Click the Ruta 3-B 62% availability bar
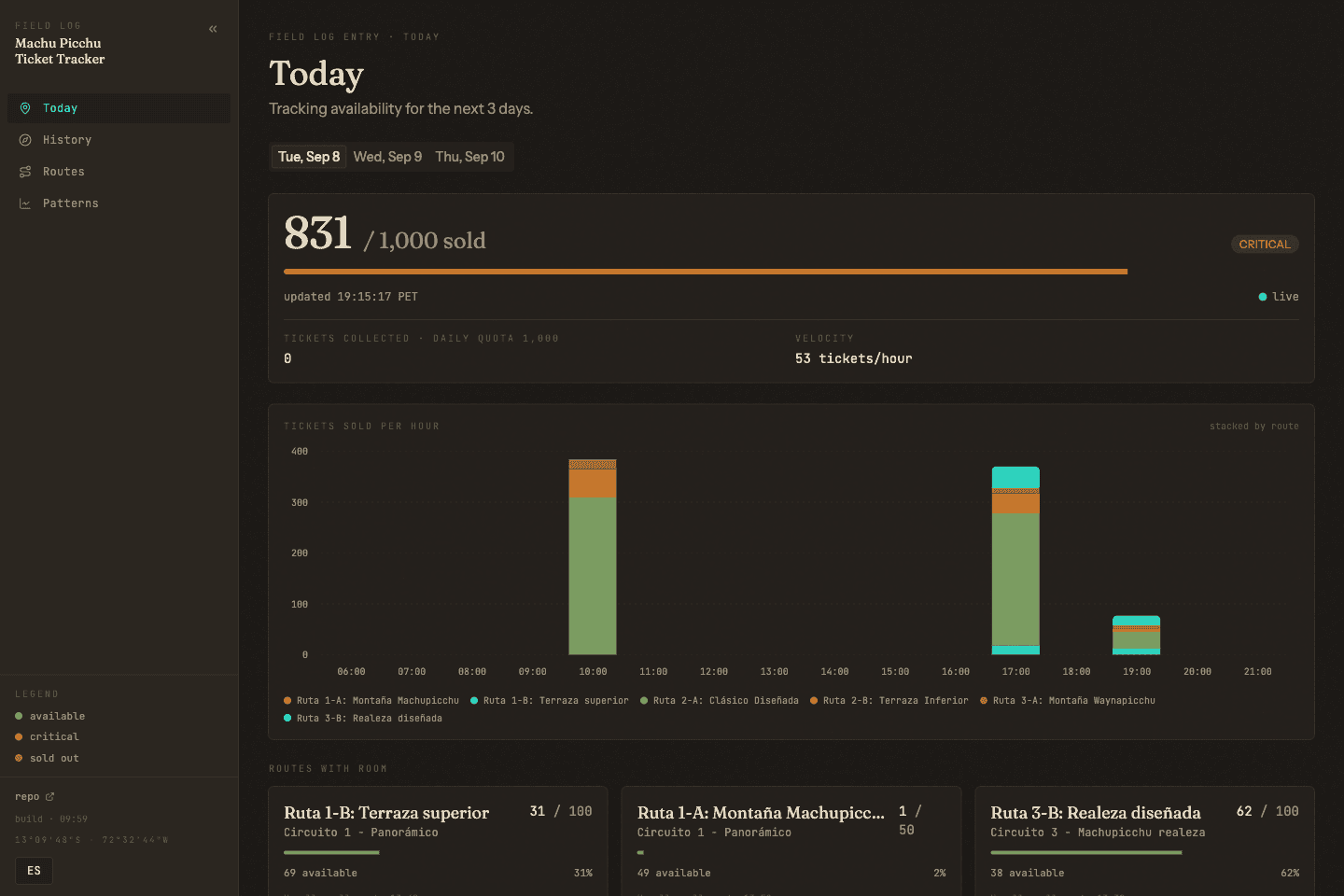 click(x=1144, y=852)
